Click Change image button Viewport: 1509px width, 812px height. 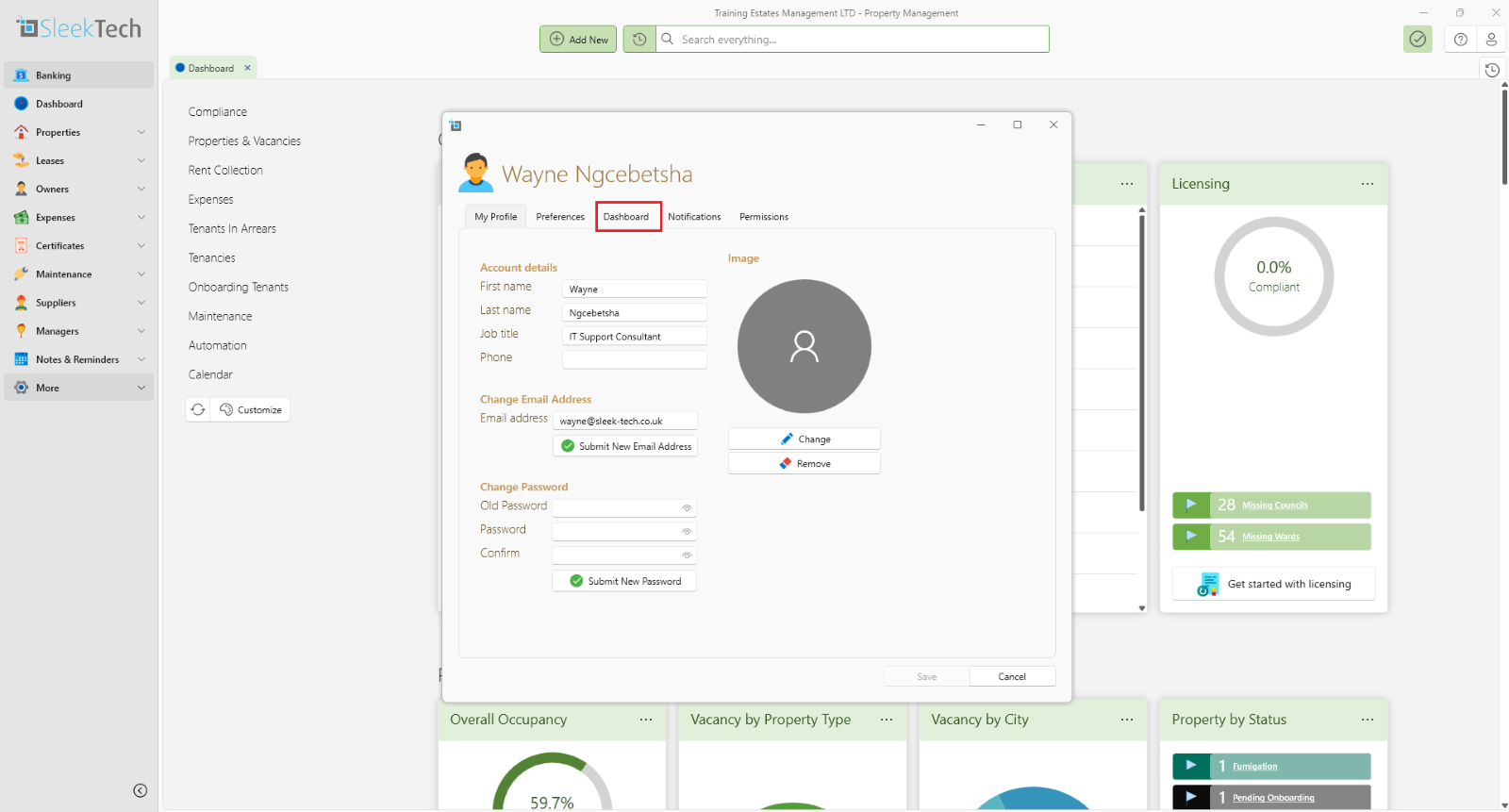coord(804,439)
